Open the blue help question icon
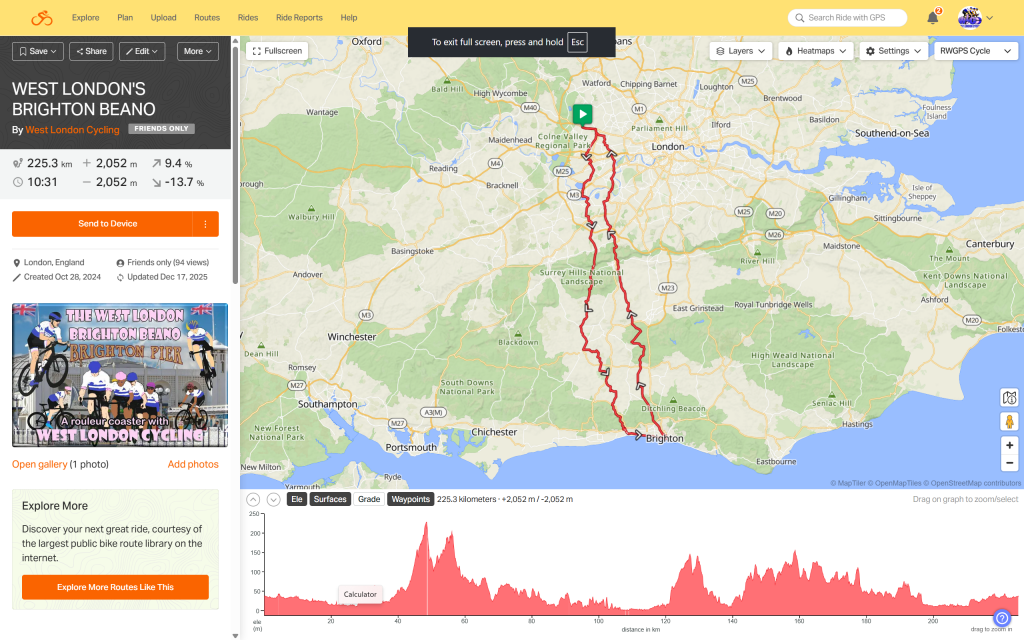 click(1002, 619)
